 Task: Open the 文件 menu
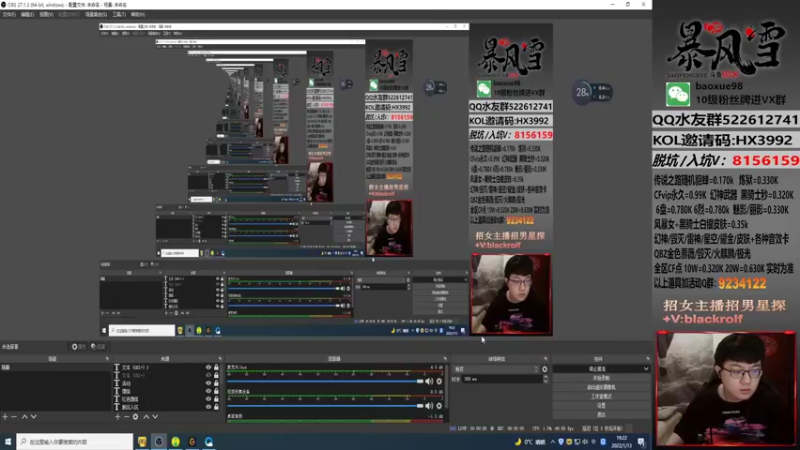tap(9, 14)
